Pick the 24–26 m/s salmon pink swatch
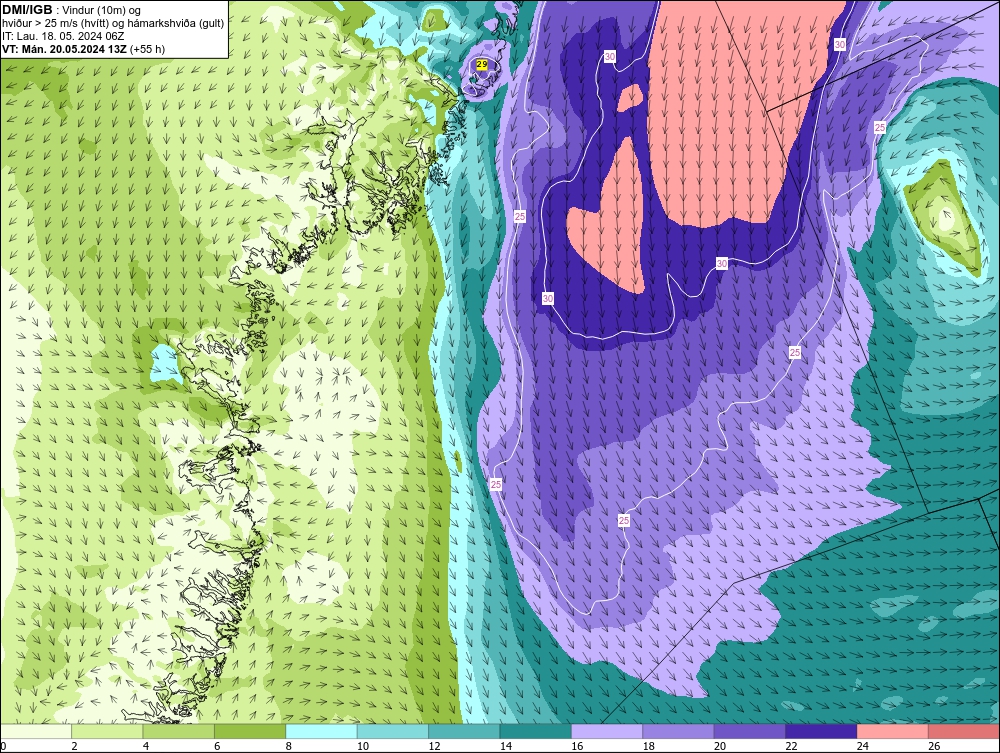 pyautogui.click(x=893, y=731)
